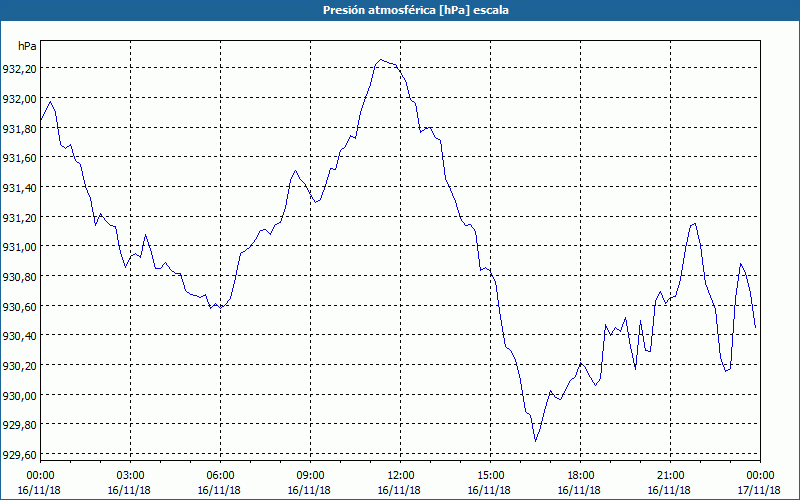
Task: Click the 21:00 time axis label
Action: (x=670, y=476)
